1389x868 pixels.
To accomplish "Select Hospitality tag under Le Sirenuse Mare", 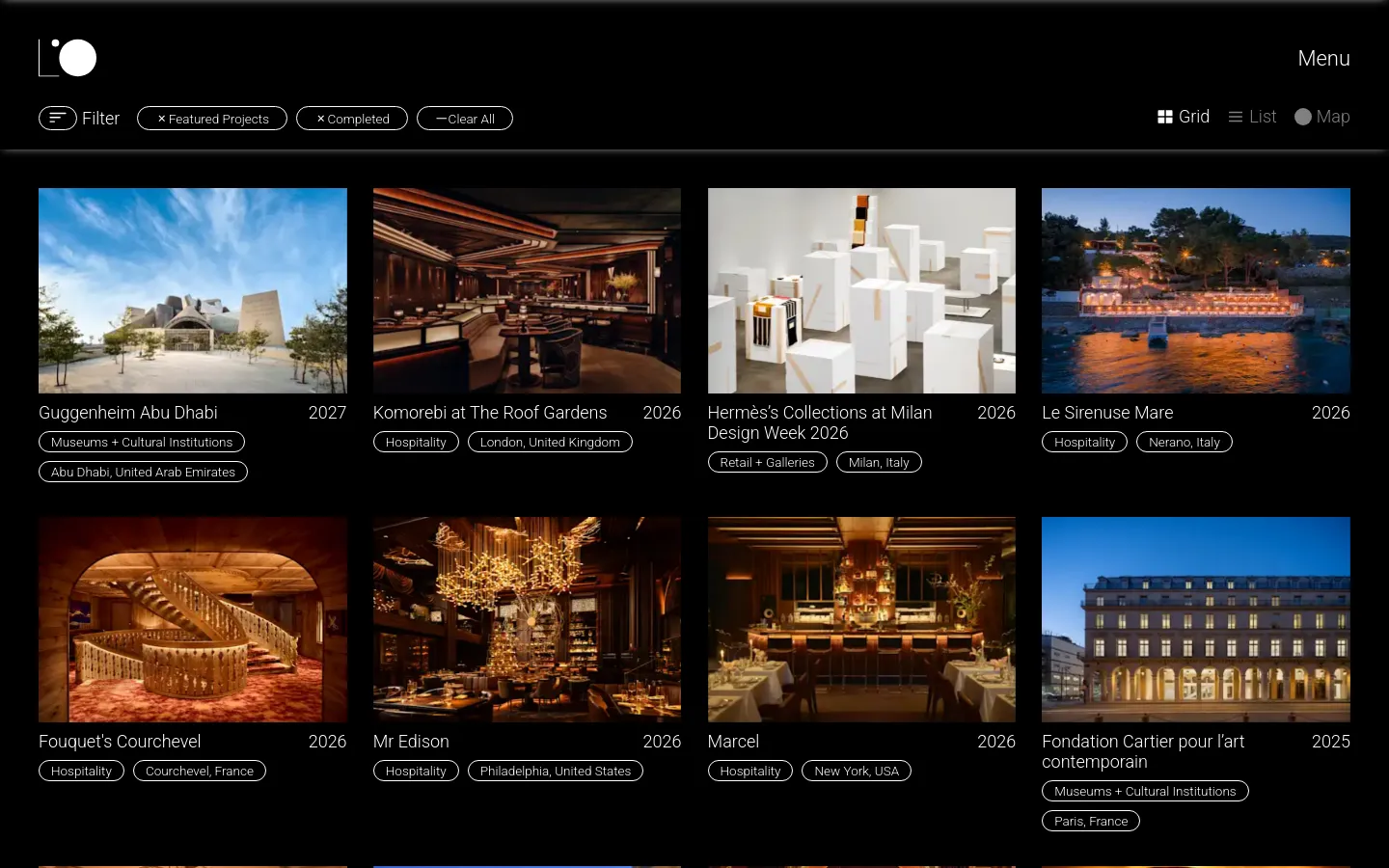I will 1084,442.
